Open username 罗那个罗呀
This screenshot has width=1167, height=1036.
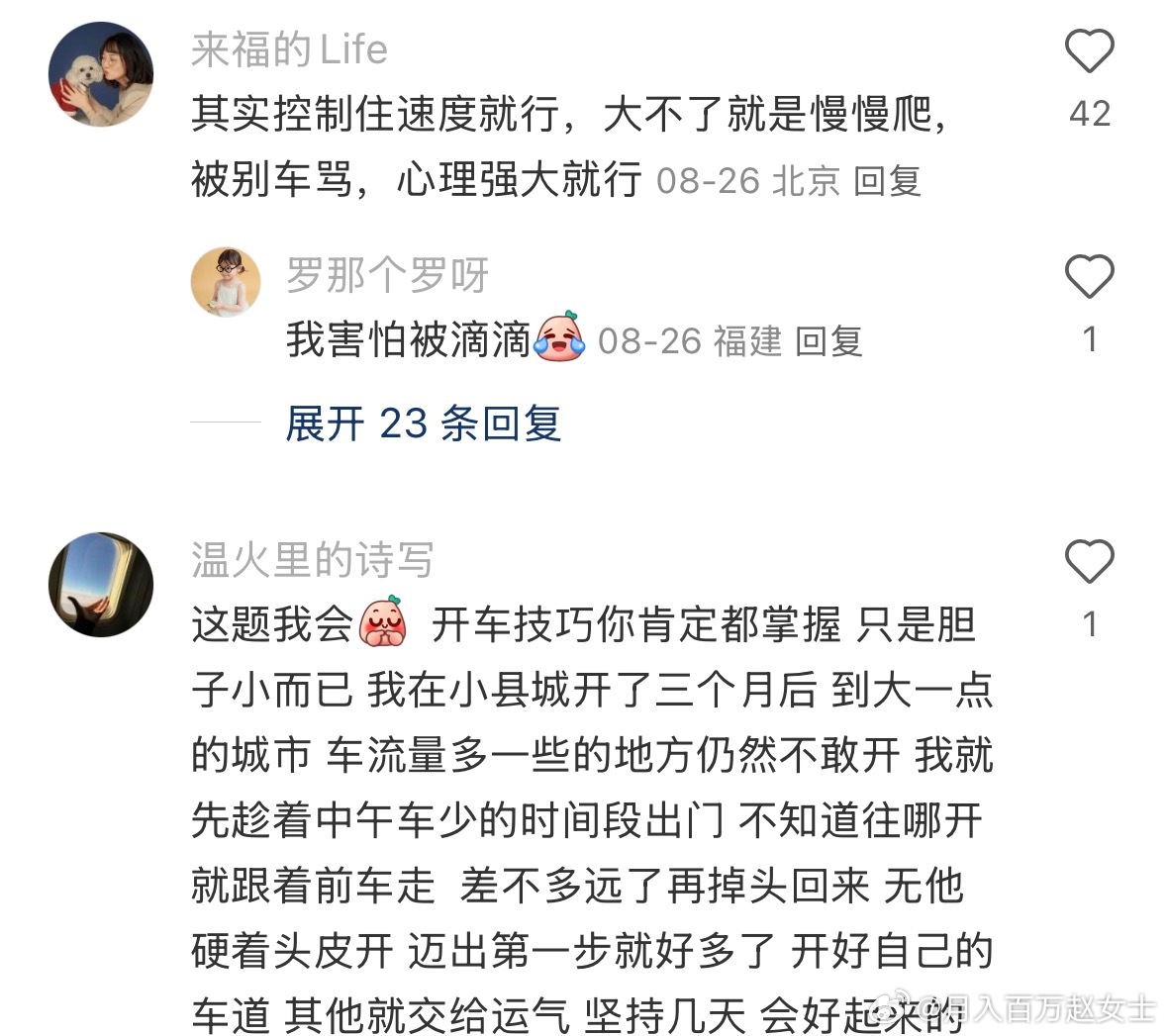click(387, 275)
